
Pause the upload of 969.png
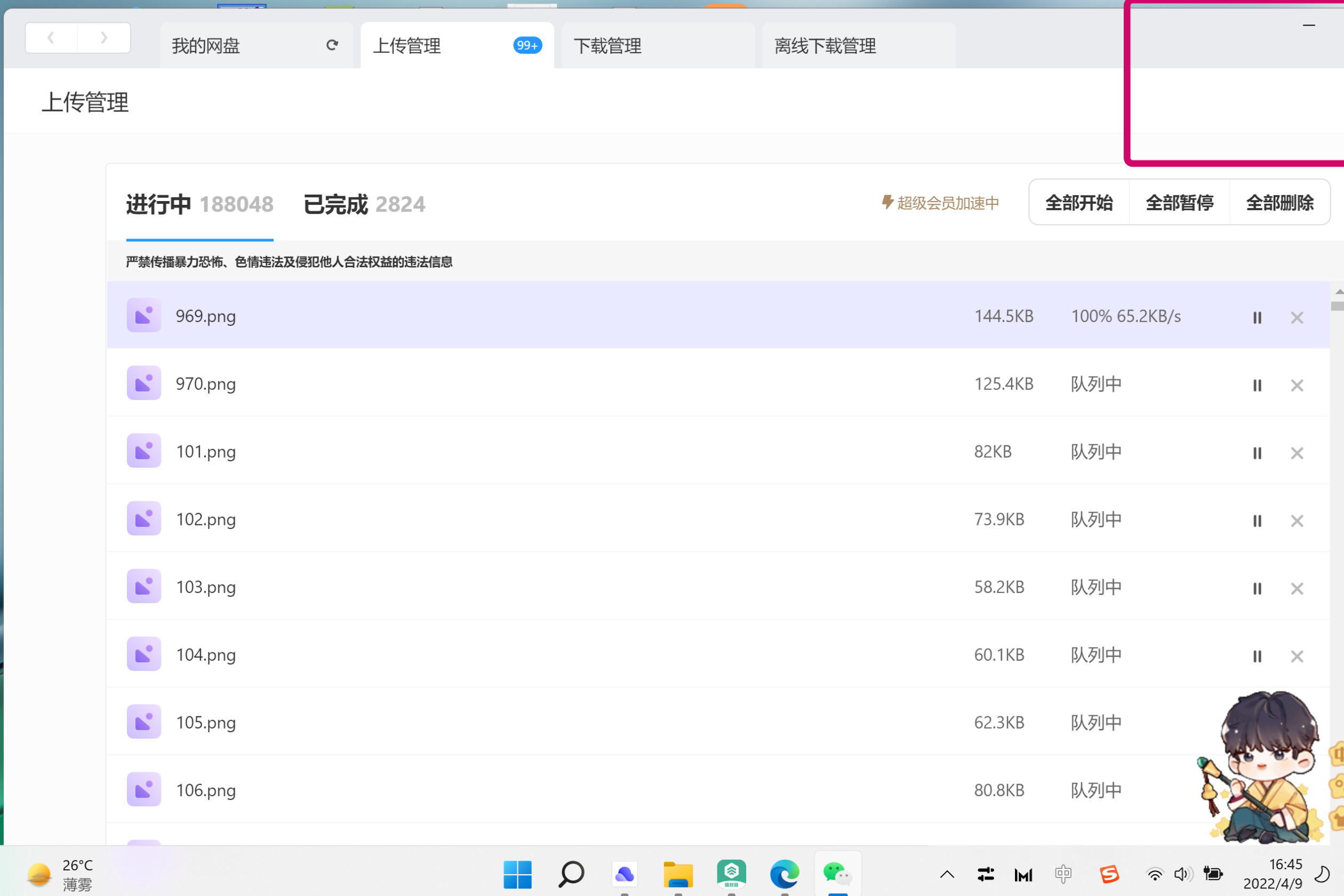pos(1257,318)
